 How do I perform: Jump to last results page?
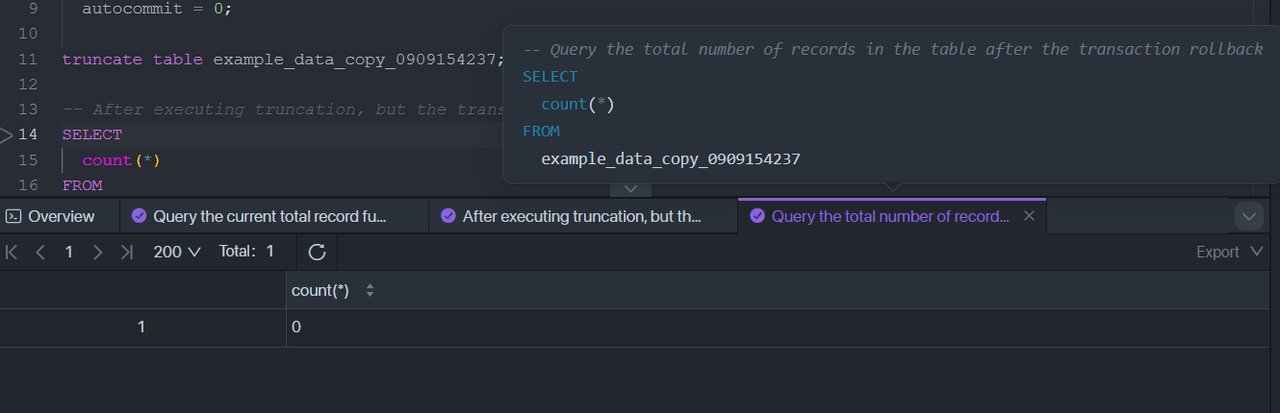pos(126,252)
